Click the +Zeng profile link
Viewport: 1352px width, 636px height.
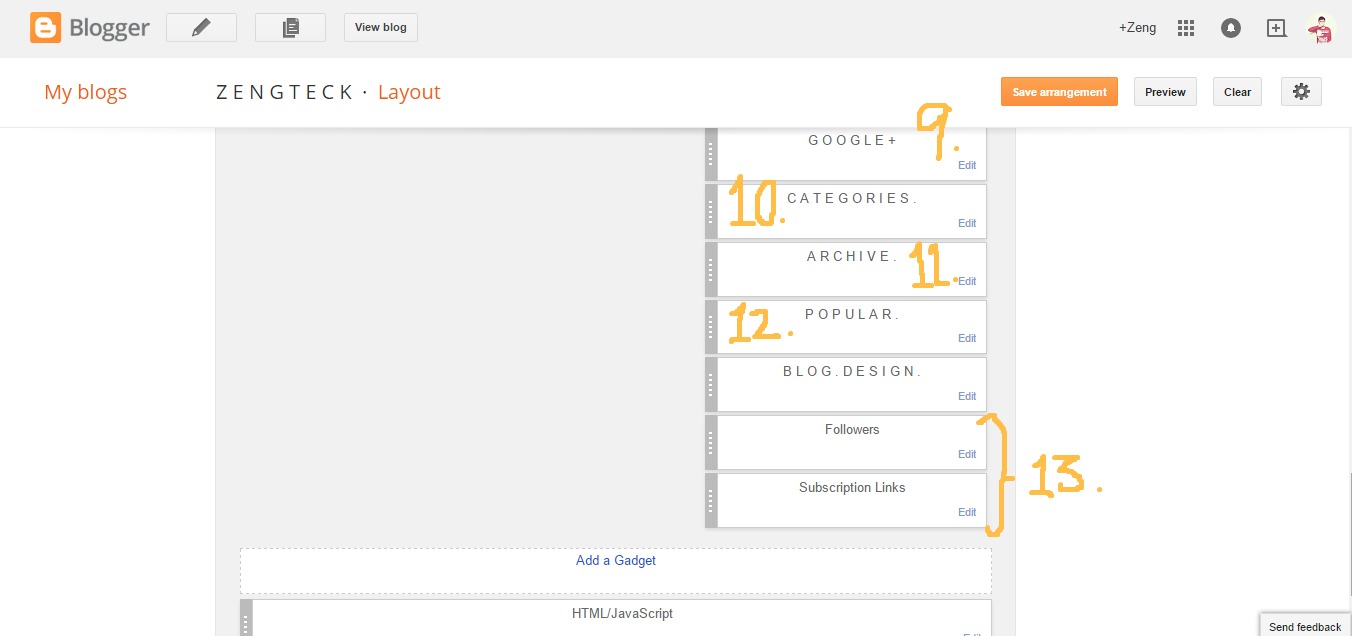click(1137, 28)
